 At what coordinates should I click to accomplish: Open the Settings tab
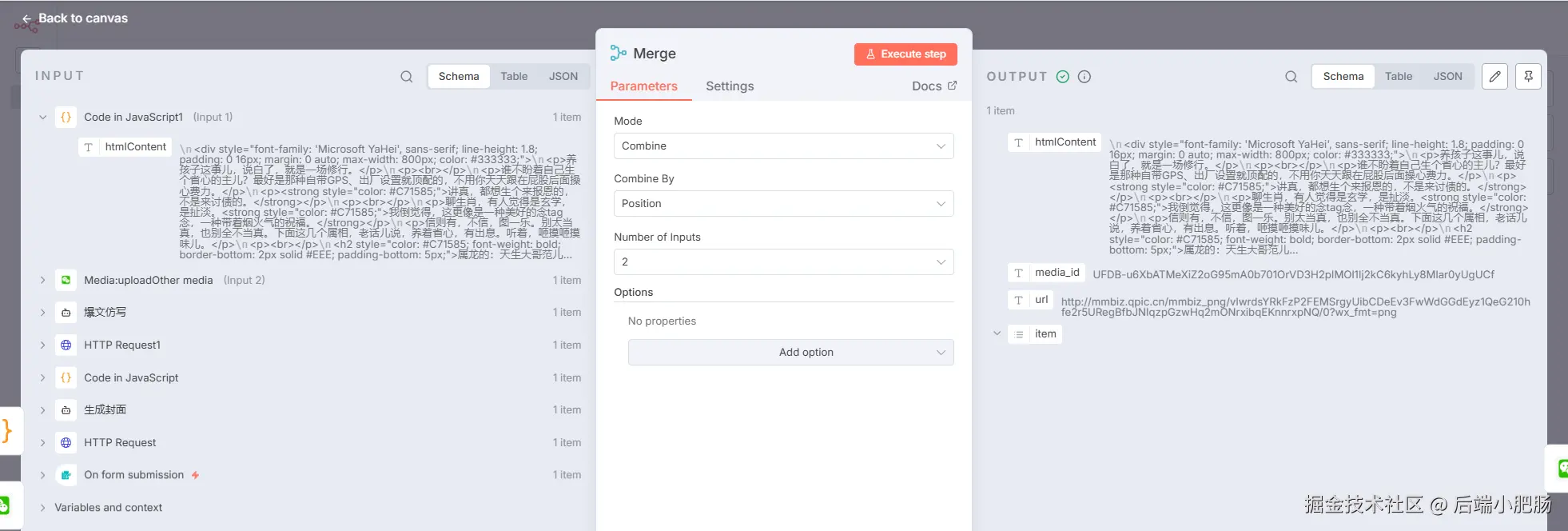[x=730, y=86]
